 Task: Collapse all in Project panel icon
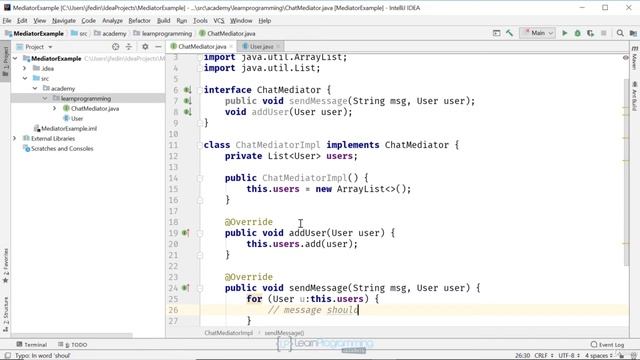129,47
